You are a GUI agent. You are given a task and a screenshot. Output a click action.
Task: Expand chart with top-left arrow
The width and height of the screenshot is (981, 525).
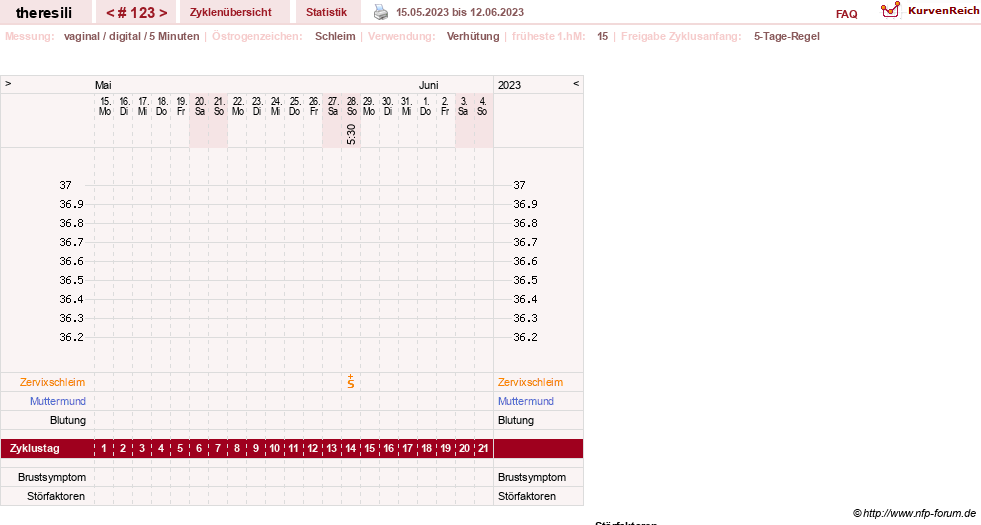8,83
